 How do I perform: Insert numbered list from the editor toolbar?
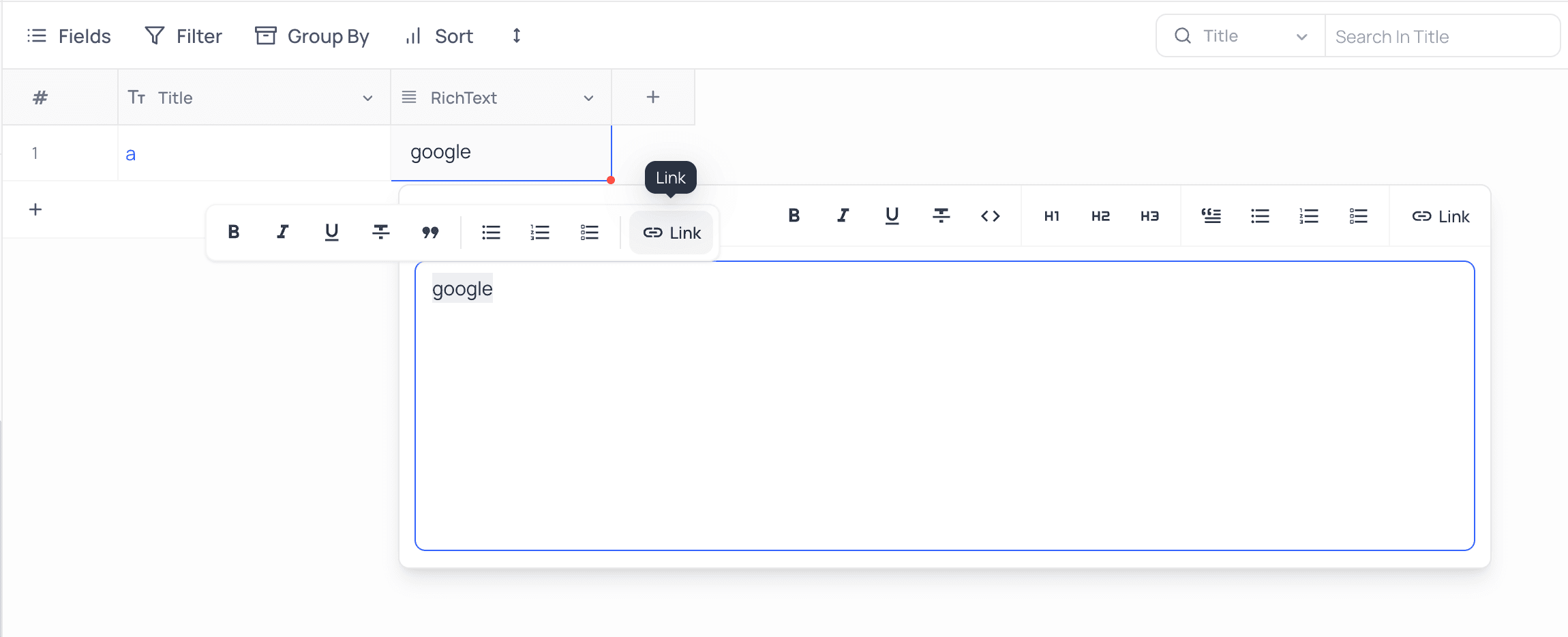pyautogui.click(x=1310, y=216)
